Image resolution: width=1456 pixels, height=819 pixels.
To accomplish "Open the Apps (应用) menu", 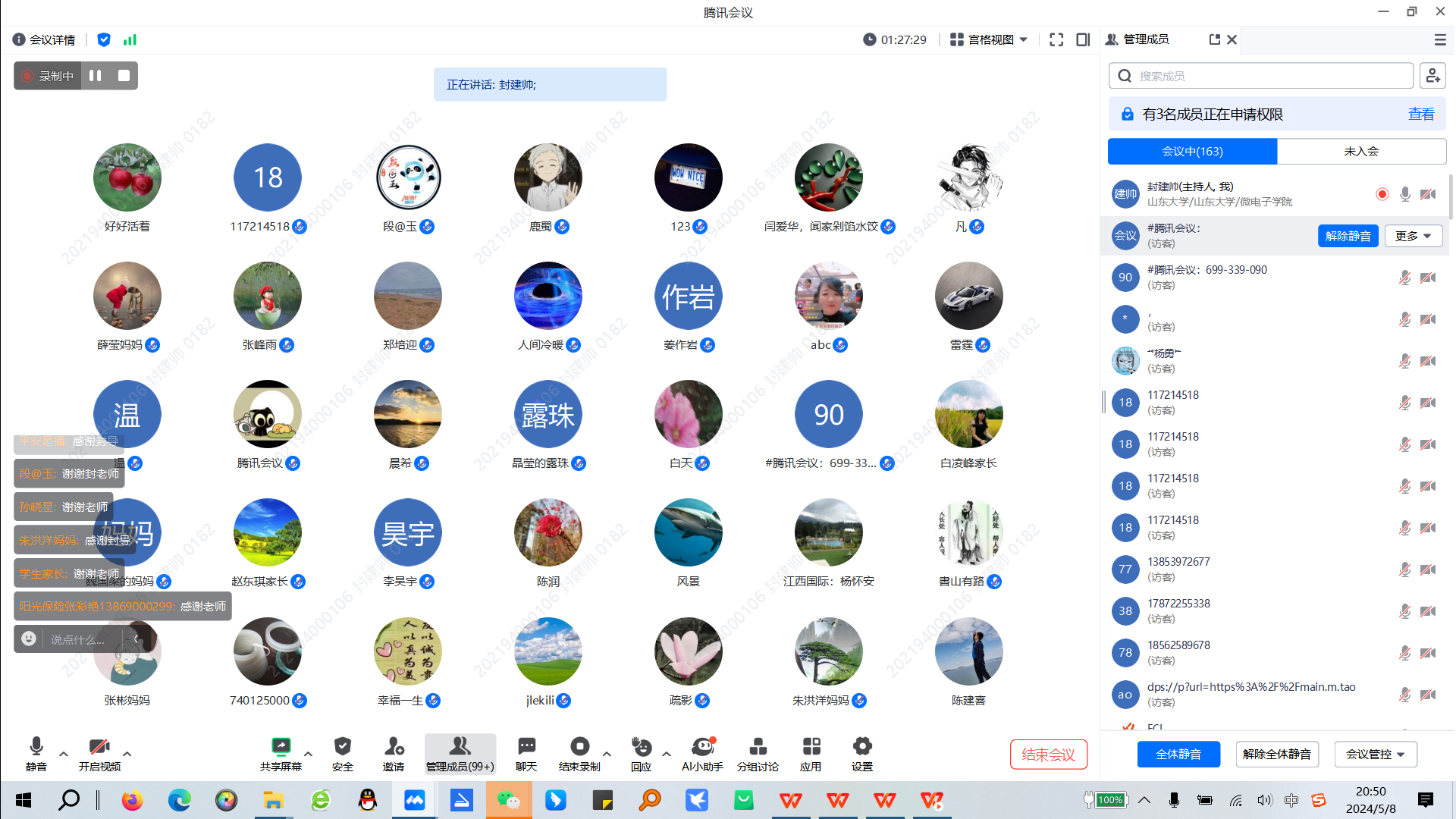I will tap(811, 754).
